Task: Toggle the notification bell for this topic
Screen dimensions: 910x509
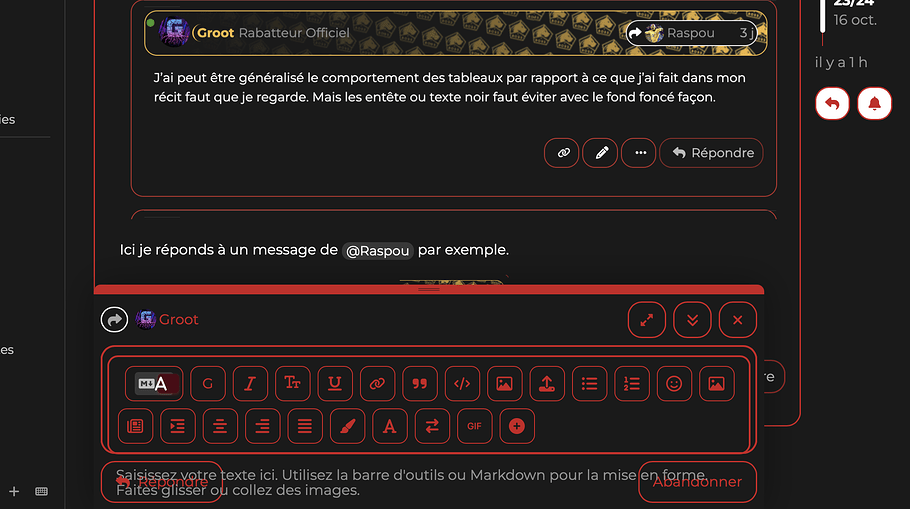Action: (x=874, y=104)
